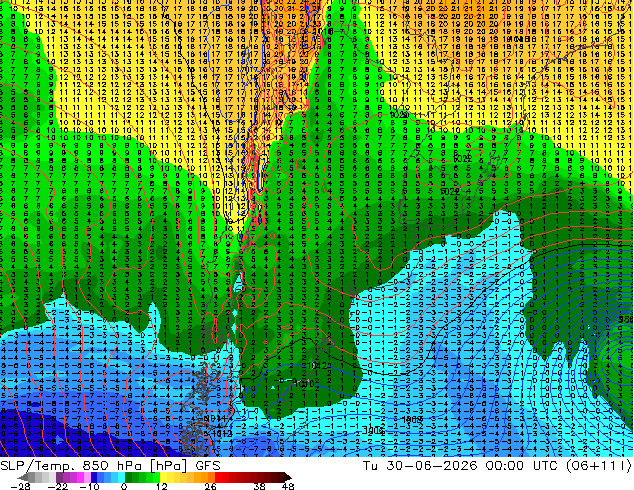Viewport: 634px width, 490px height.
Task: Click the 'SLP/Temp. 850 hPa [hPa] GFS' map title
Action: pyautogui.click(x=110, y=466)
